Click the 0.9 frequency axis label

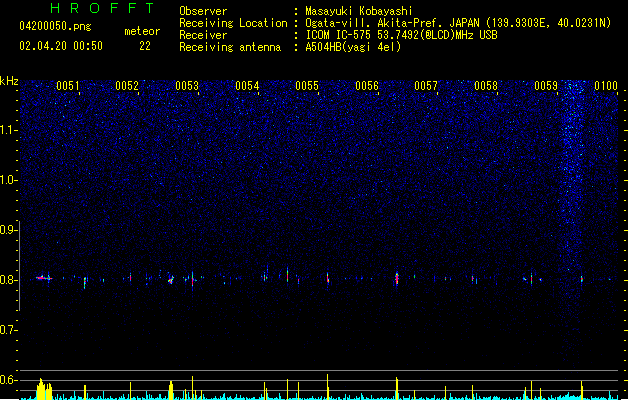pyautogui.click(x=8, y=230)
